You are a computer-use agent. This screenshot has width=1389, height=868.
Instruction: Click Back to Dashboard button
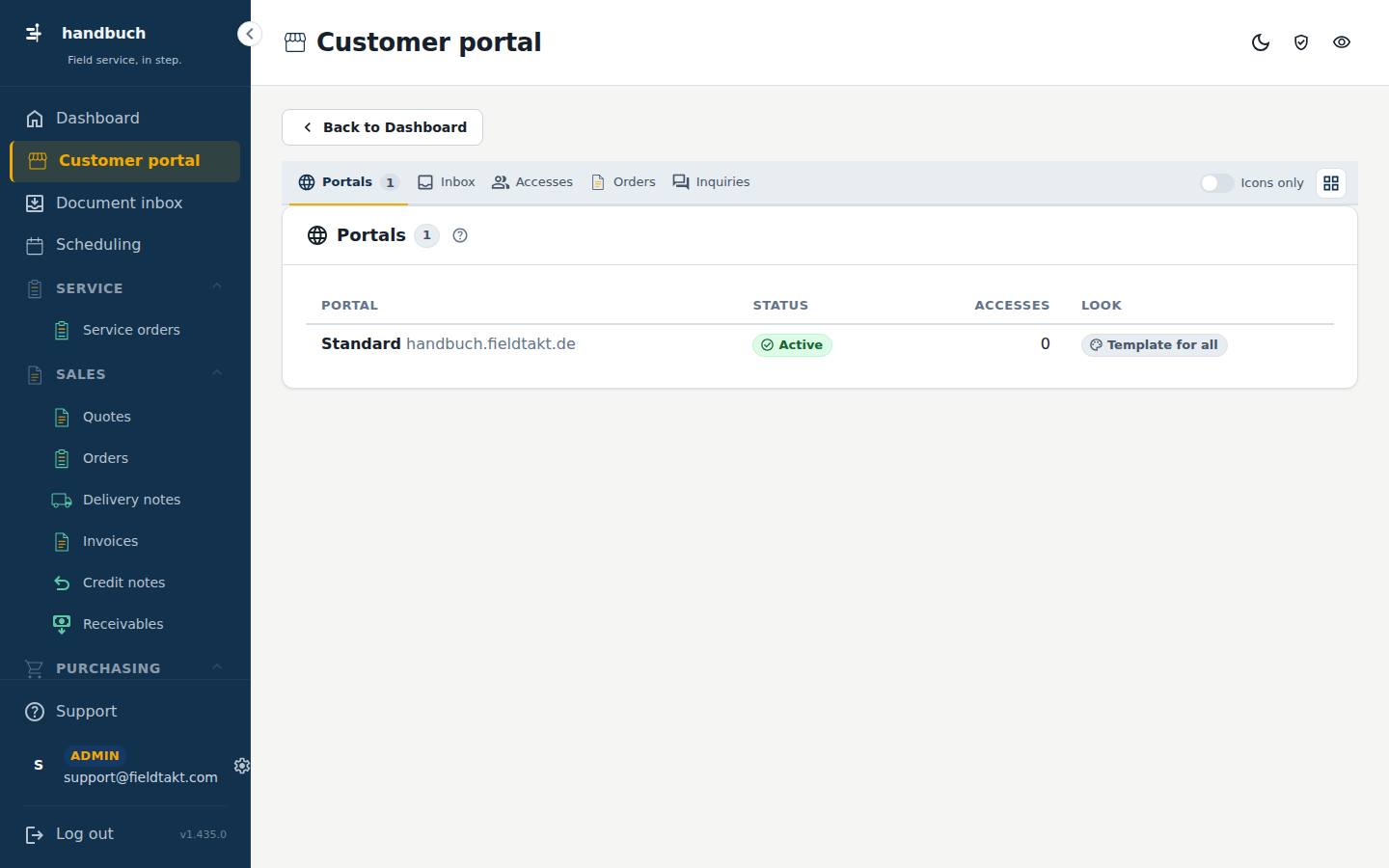click(382, 127)
